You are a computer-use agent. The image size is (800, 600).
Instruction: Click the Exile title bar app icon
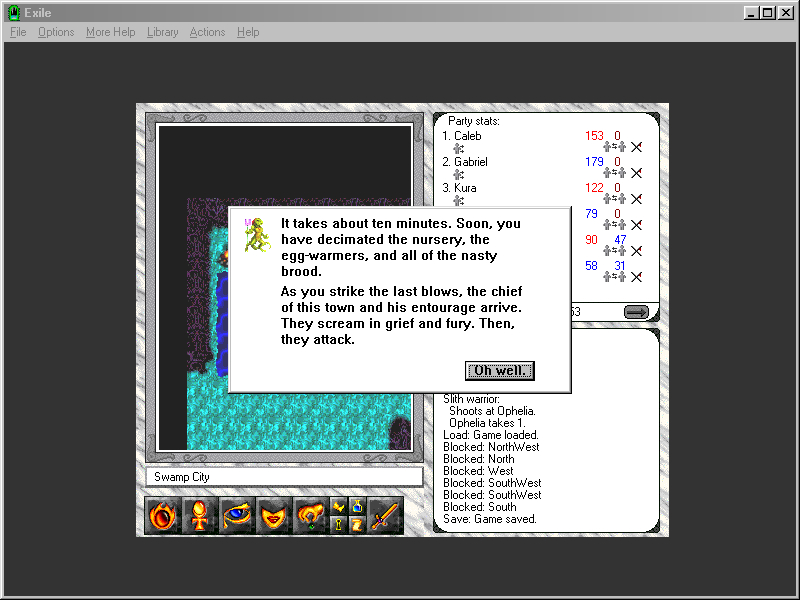(14, 13)
